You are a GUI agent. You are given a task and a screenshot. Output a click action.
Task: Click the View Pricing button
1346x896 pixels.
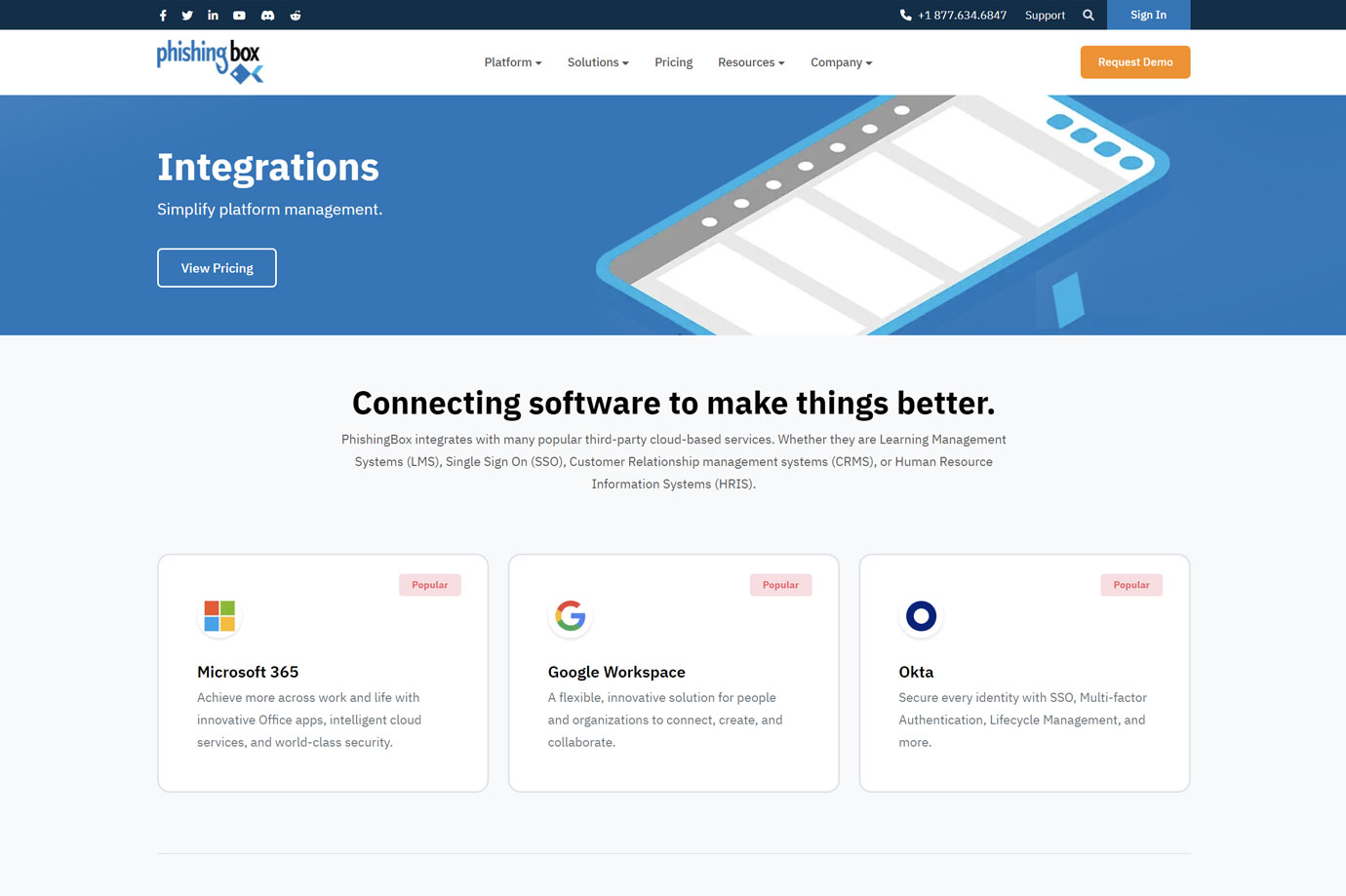pos(217,268)
